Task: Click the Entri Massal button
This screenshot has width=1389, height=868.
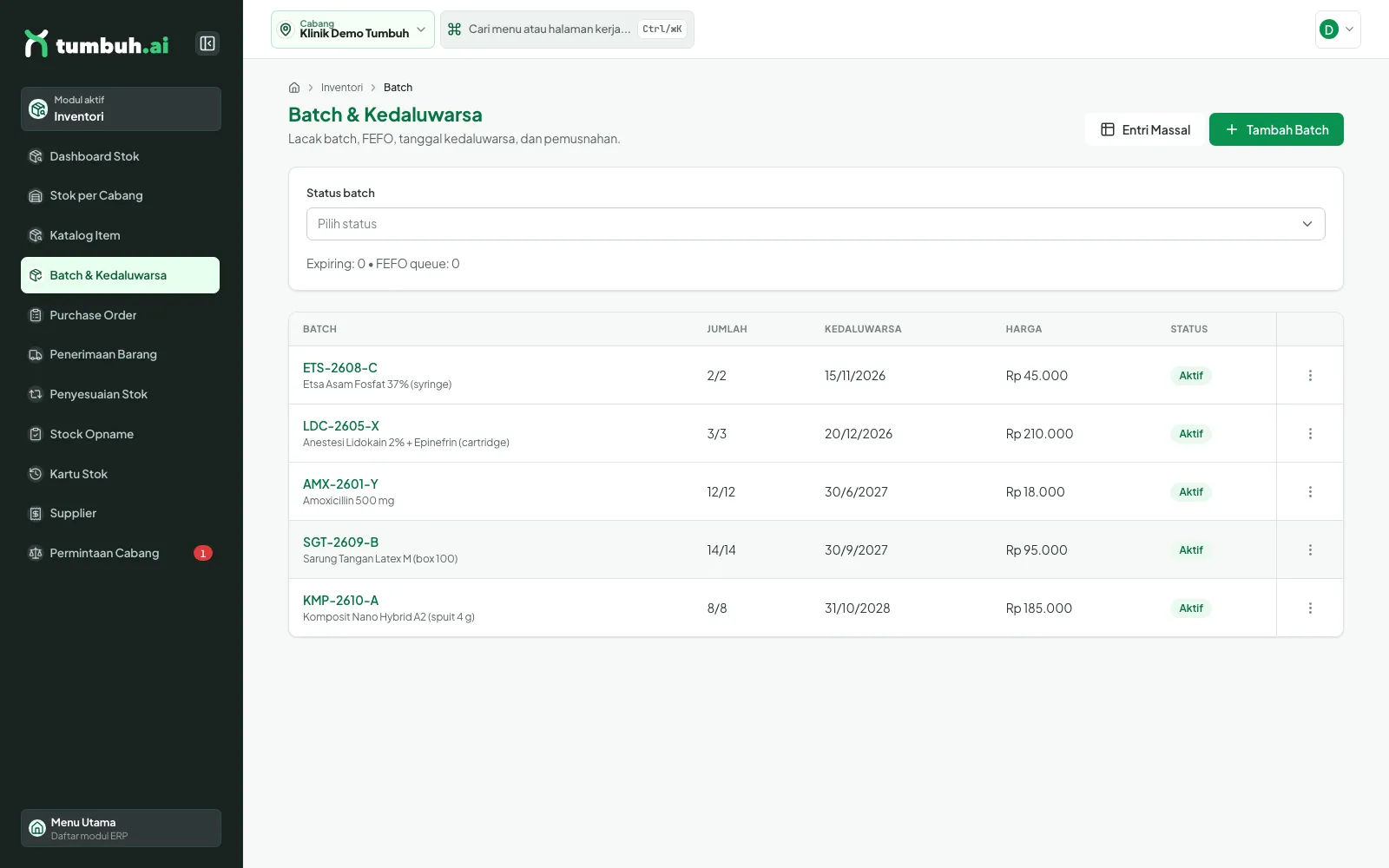Action: click(1145, 129)
